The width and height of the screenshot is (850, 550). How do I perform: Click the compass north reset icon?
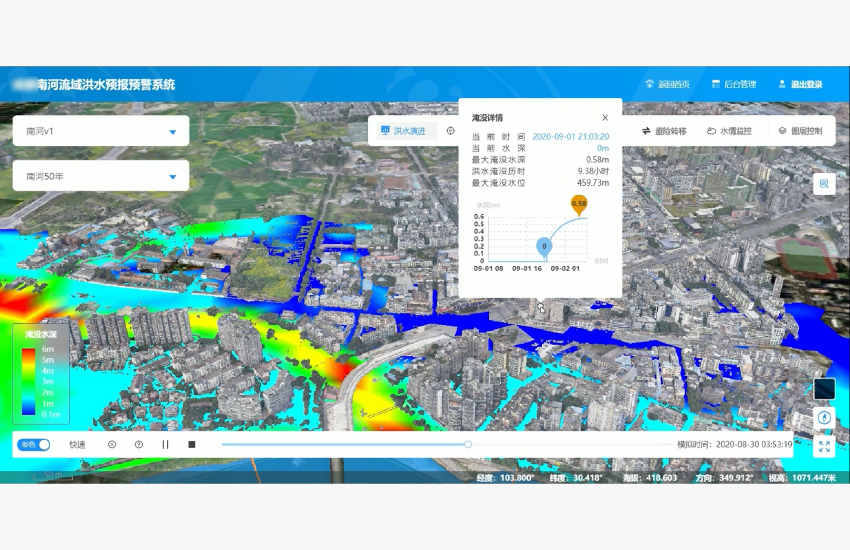[x=824, y=418]
